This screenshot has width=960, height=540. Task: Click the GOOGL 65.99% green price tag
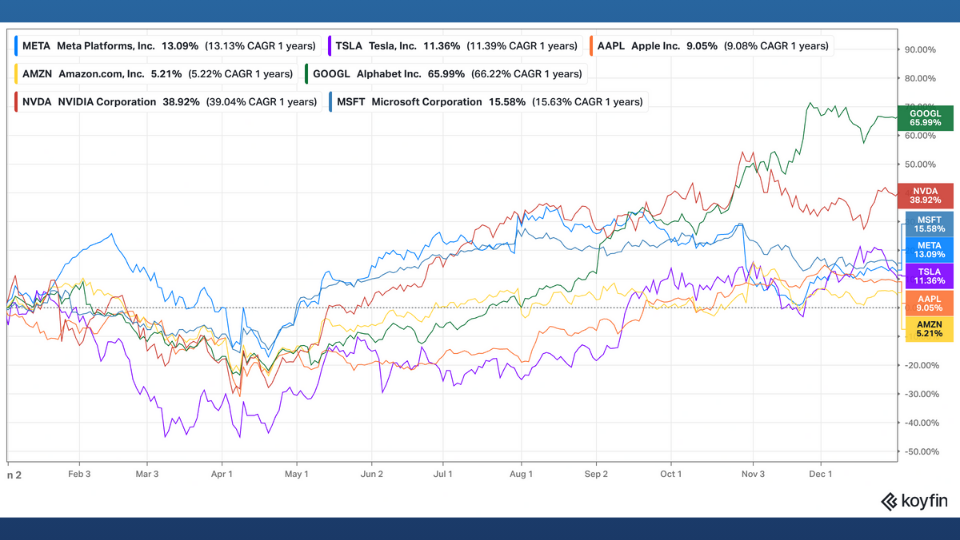pos(925,116)
